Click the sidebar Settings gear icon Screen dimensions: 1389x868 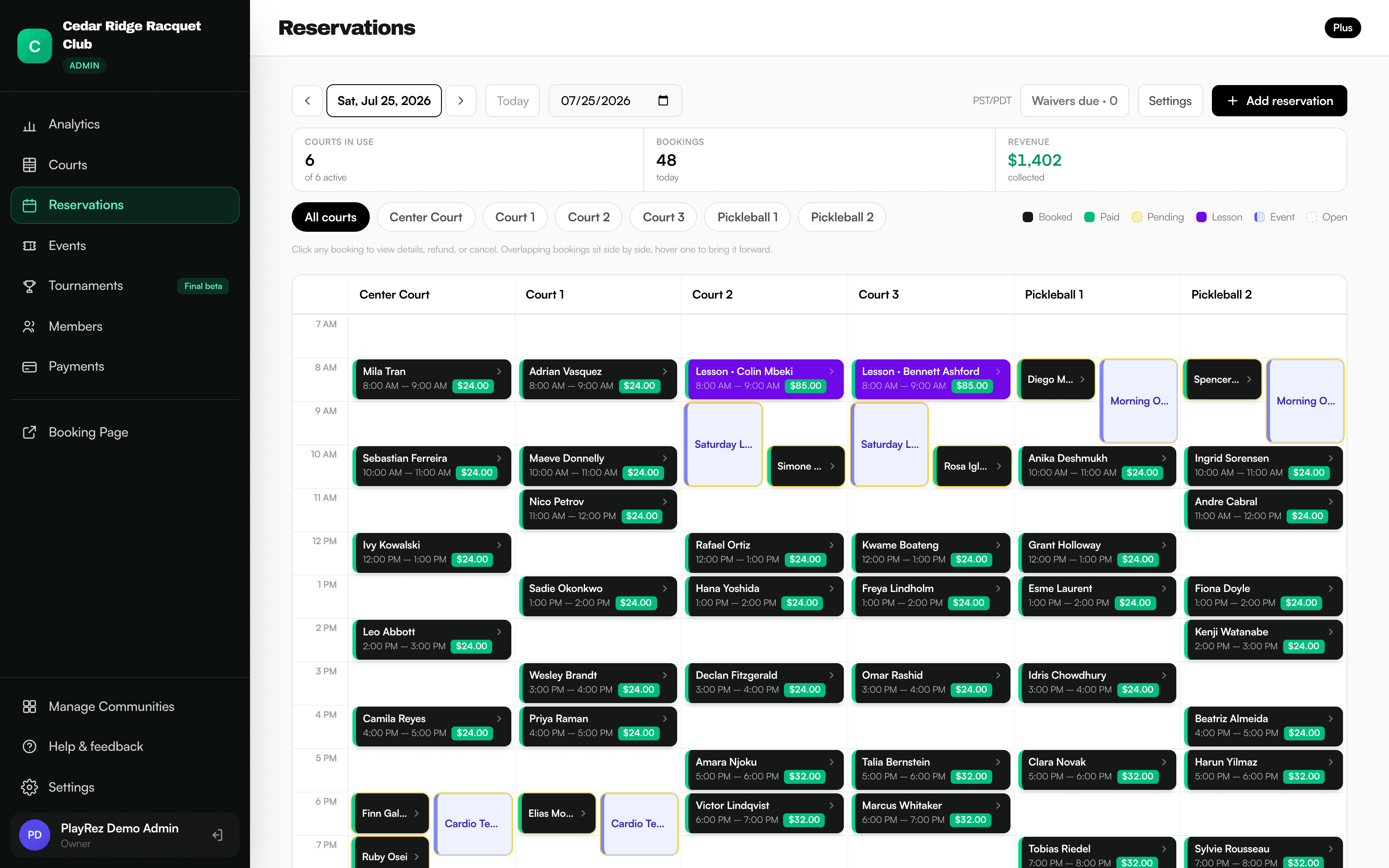coord(29,787)
